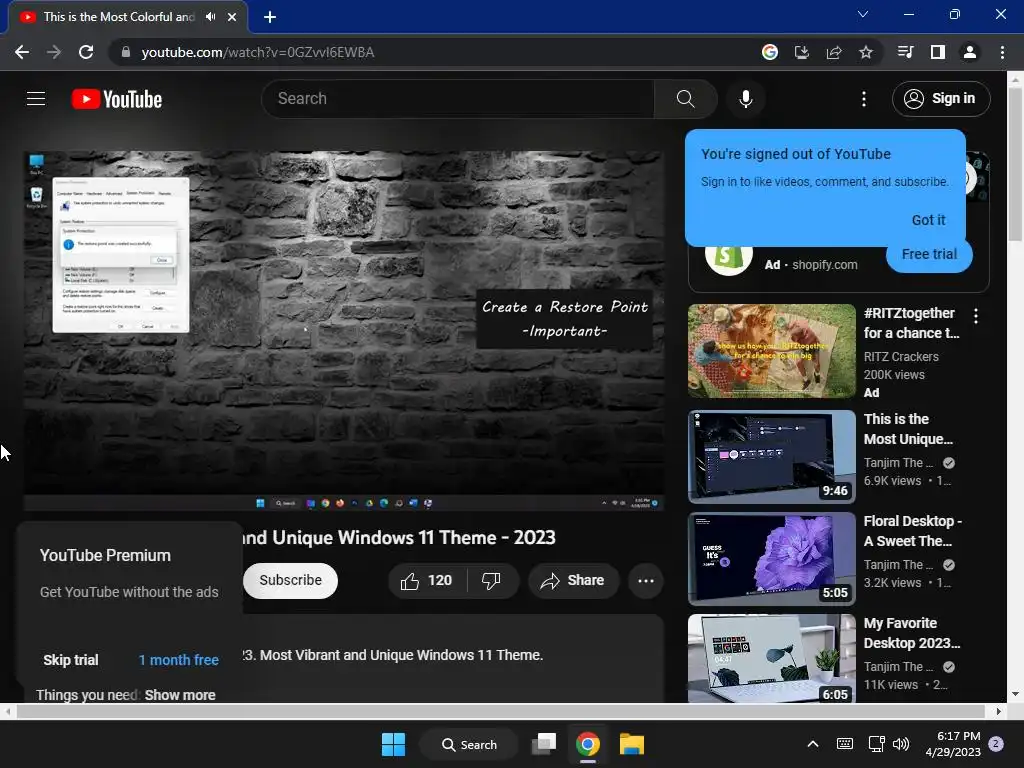
Task: Open File Explorer from taskbar
Action: pyautogui.click(x=632, y=744)
